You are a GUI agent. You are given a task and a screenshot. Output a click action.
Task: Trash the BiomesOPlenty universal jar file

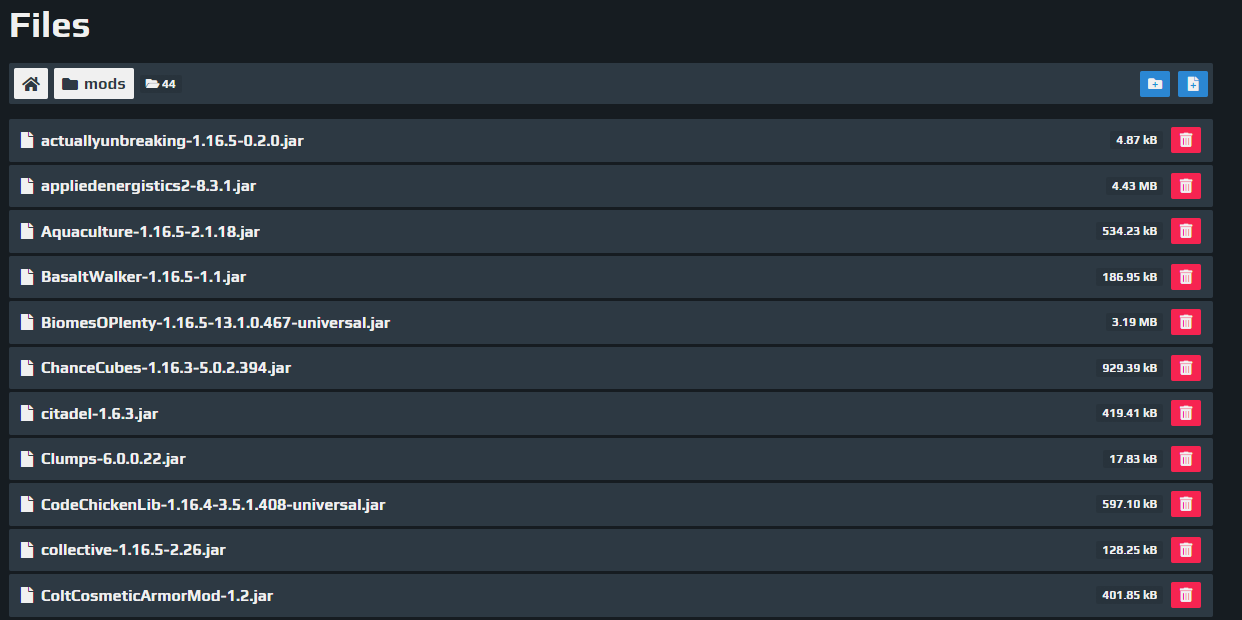[1186, 322]
